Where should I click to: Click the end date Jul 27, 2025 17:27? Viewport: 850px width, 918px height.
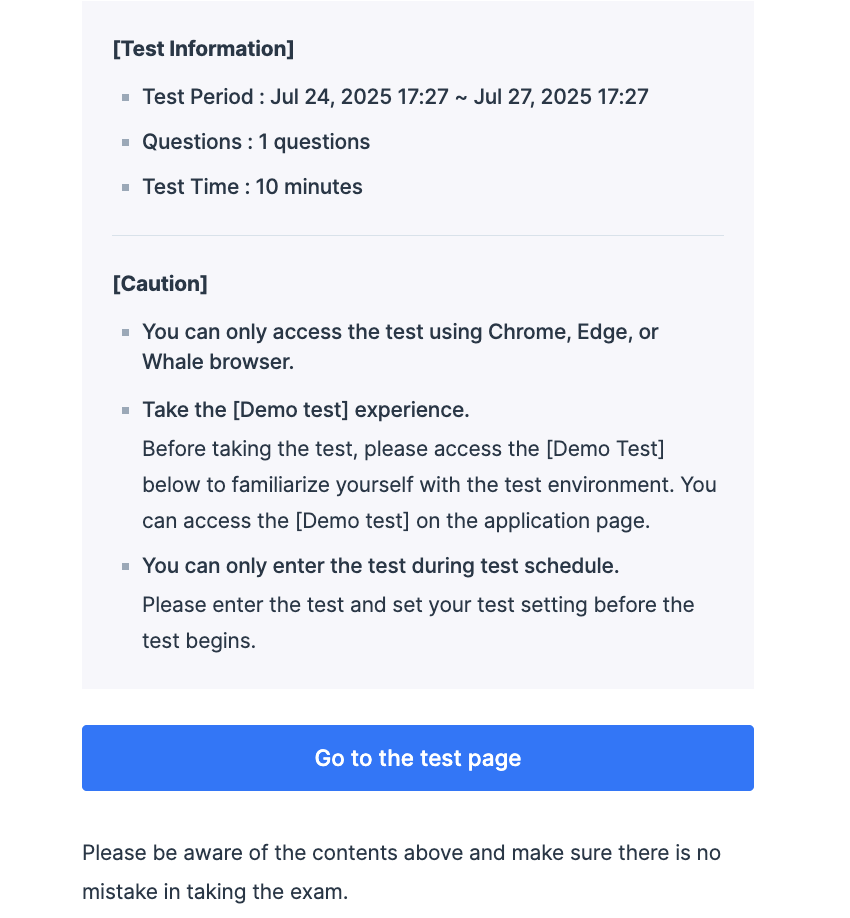[x=561, y=97]
